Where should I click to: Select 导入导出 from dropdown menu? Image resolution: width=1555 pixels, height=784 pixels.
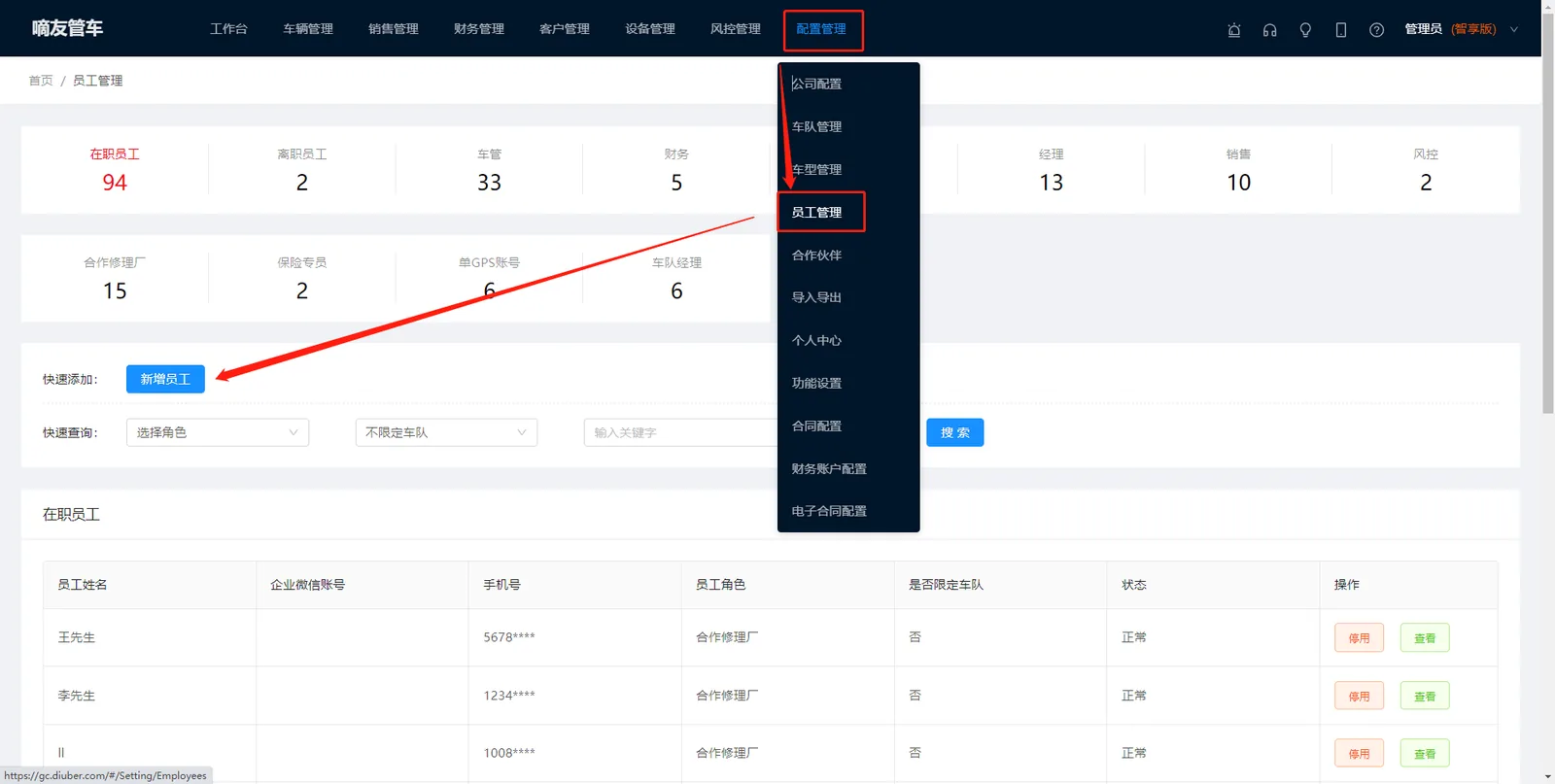coord(848,297)
